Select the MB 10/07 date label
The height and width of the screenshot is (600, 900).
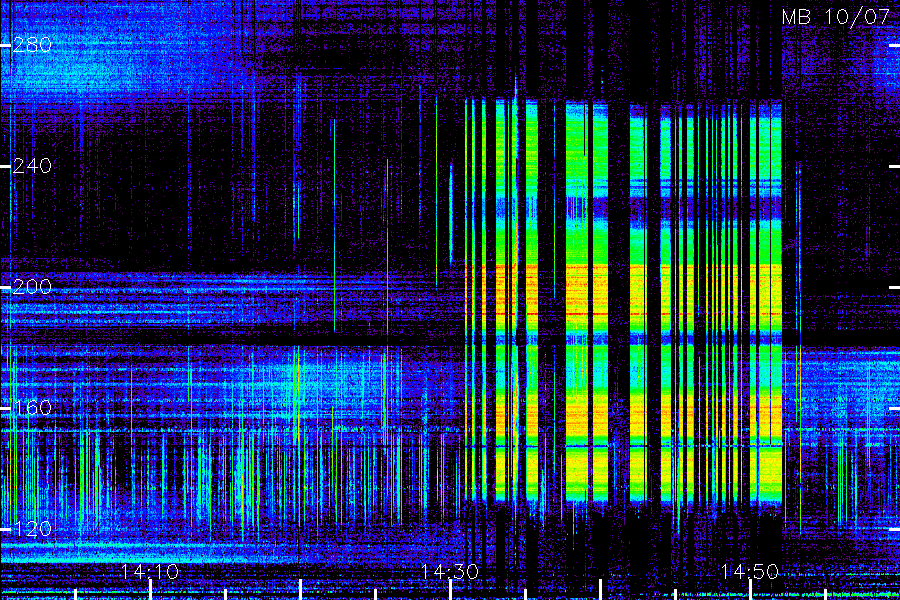pos(835,17)
